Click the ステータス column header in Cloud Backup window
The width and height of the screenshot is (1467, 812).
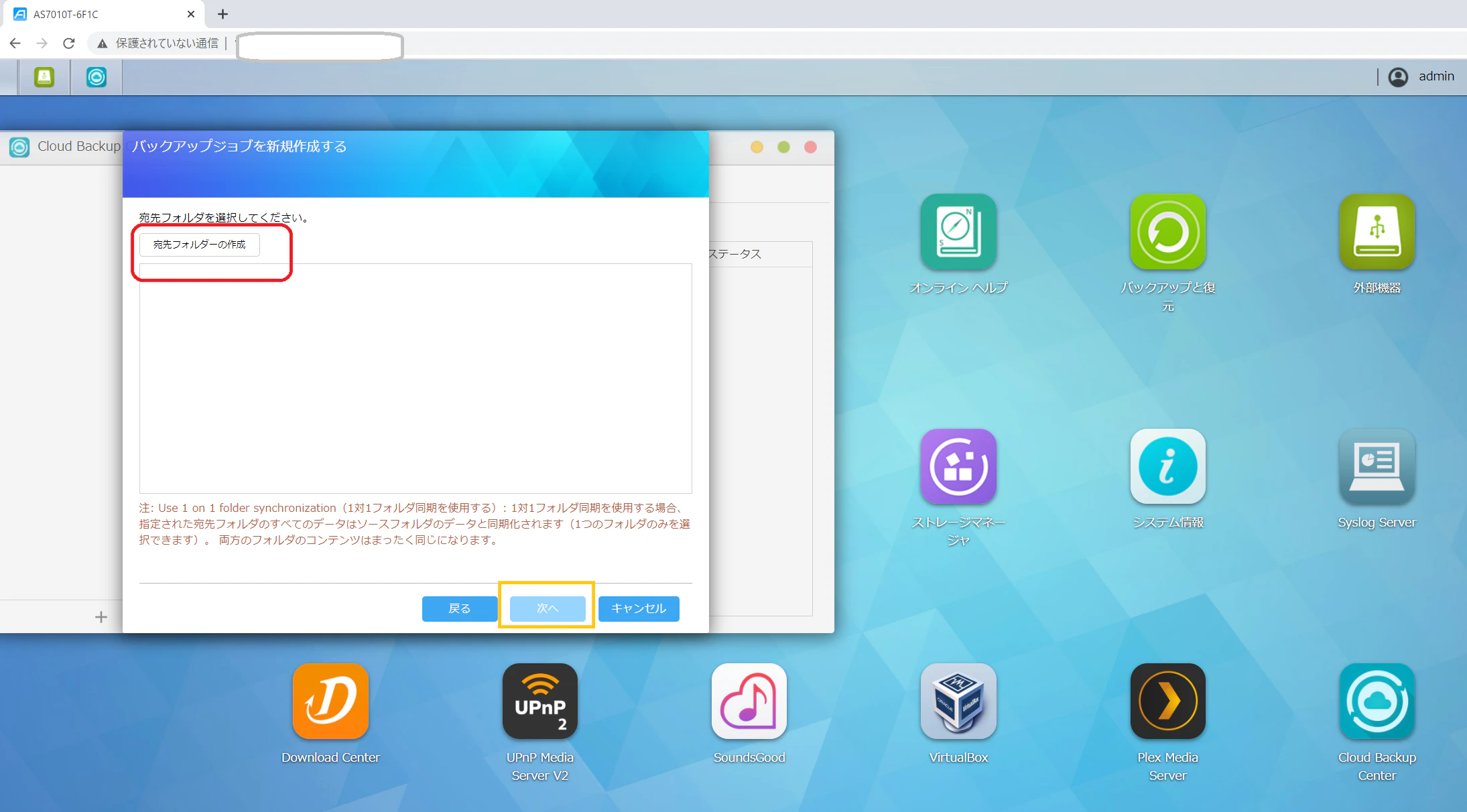point(735,254)
